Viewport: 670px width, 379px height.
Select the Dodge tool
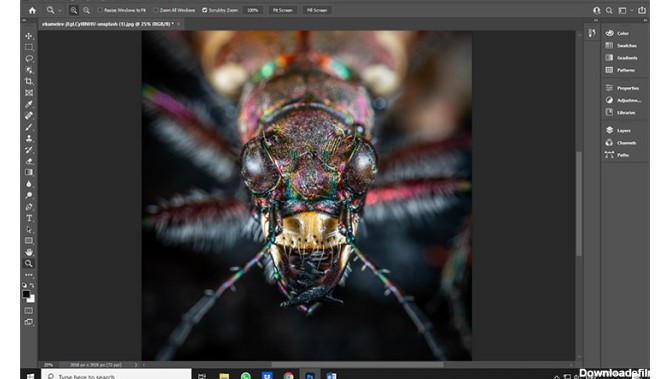(29, 195)
